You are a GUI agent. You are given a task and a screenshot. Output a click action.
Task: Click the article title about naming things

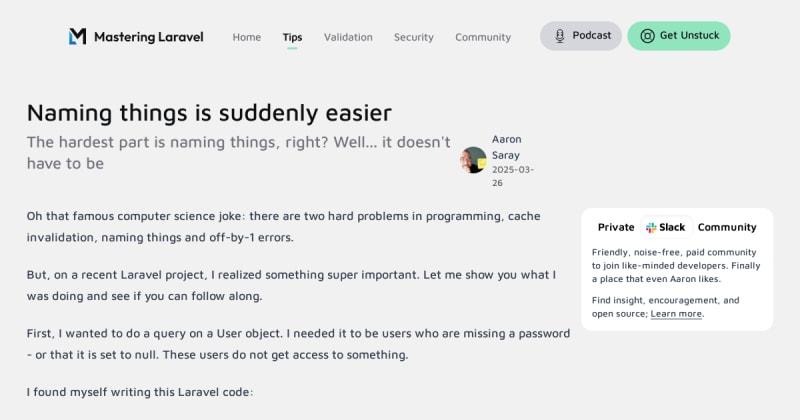click(209, 112)
